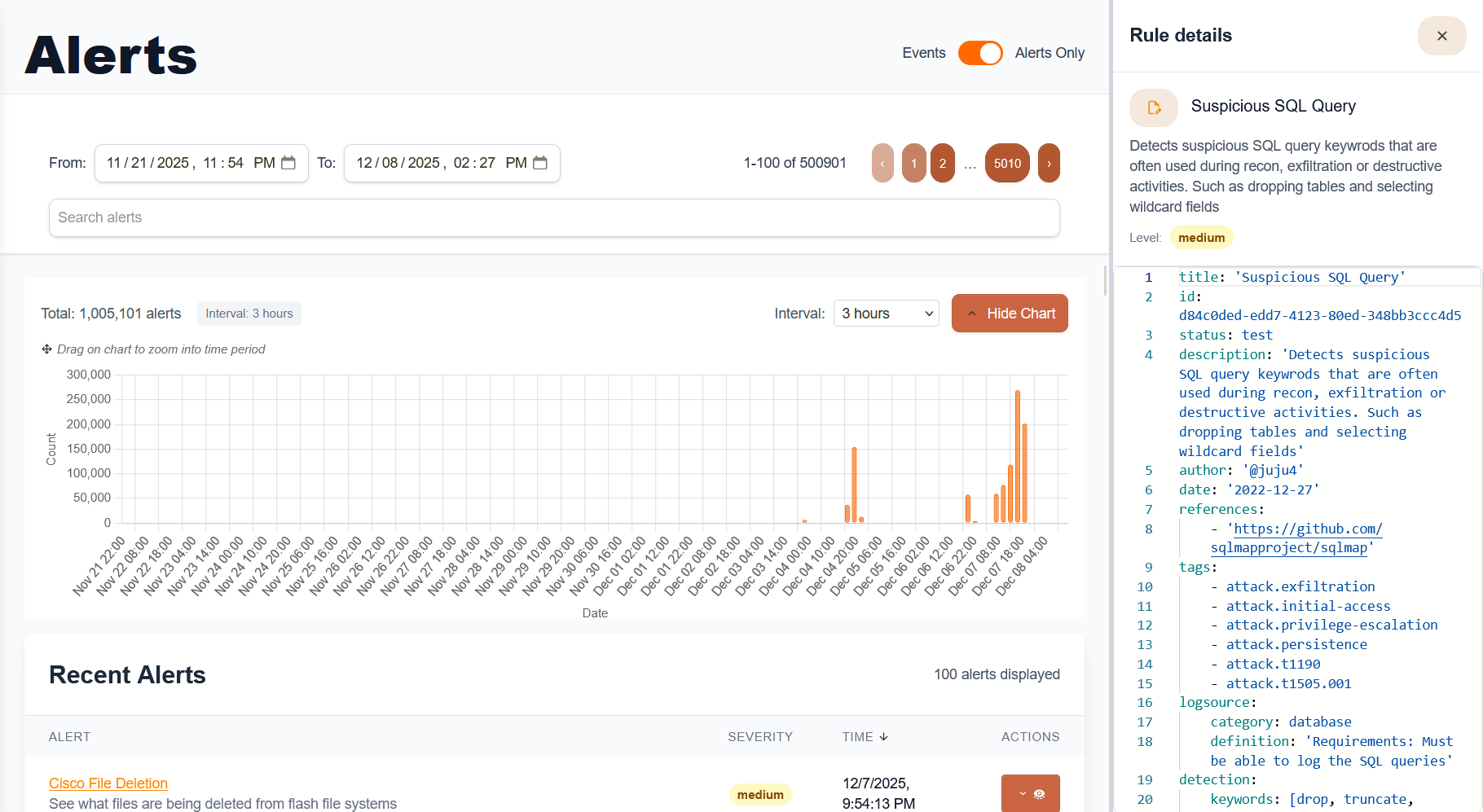
Task: Collapse the chart with Hide Chart
Action: pos(1010,314)
